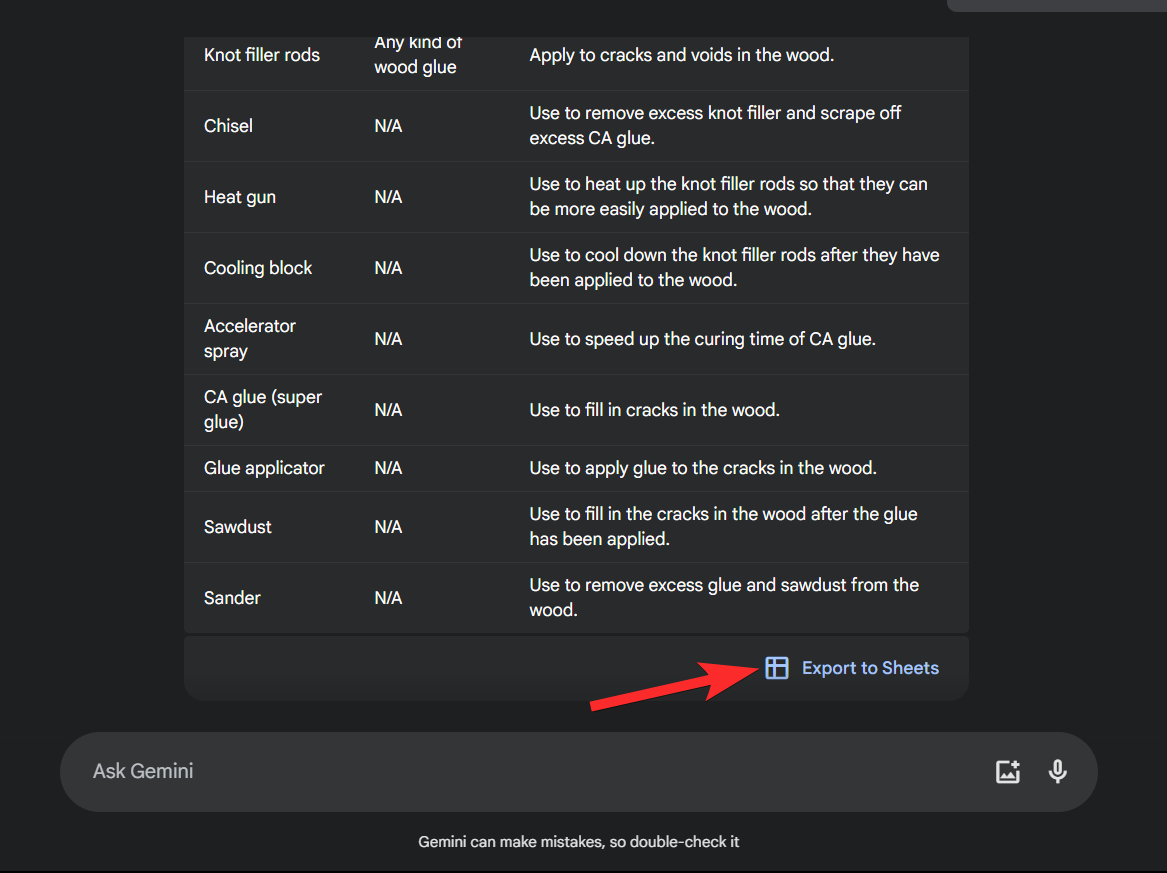
Task: Select the Chisel cell in the table
Action: pyautogui.click(x=228, y=126)
